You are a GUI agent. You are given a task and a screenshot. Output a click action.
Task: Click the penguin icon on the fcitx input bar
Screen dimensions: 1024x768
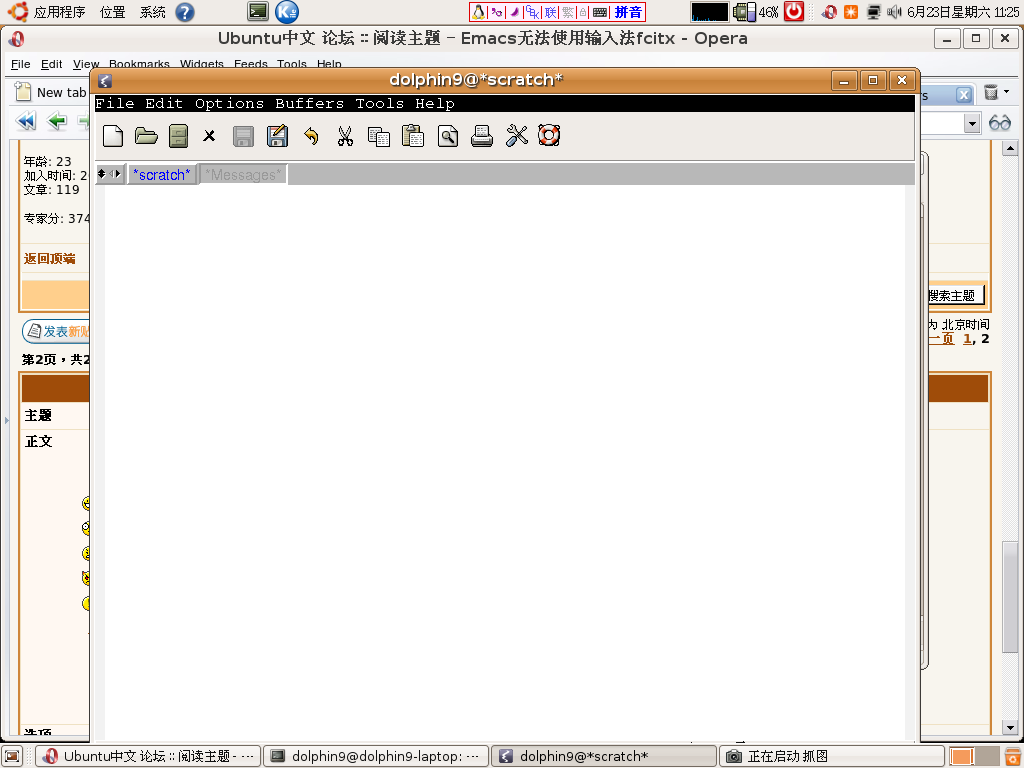(479, 12)
